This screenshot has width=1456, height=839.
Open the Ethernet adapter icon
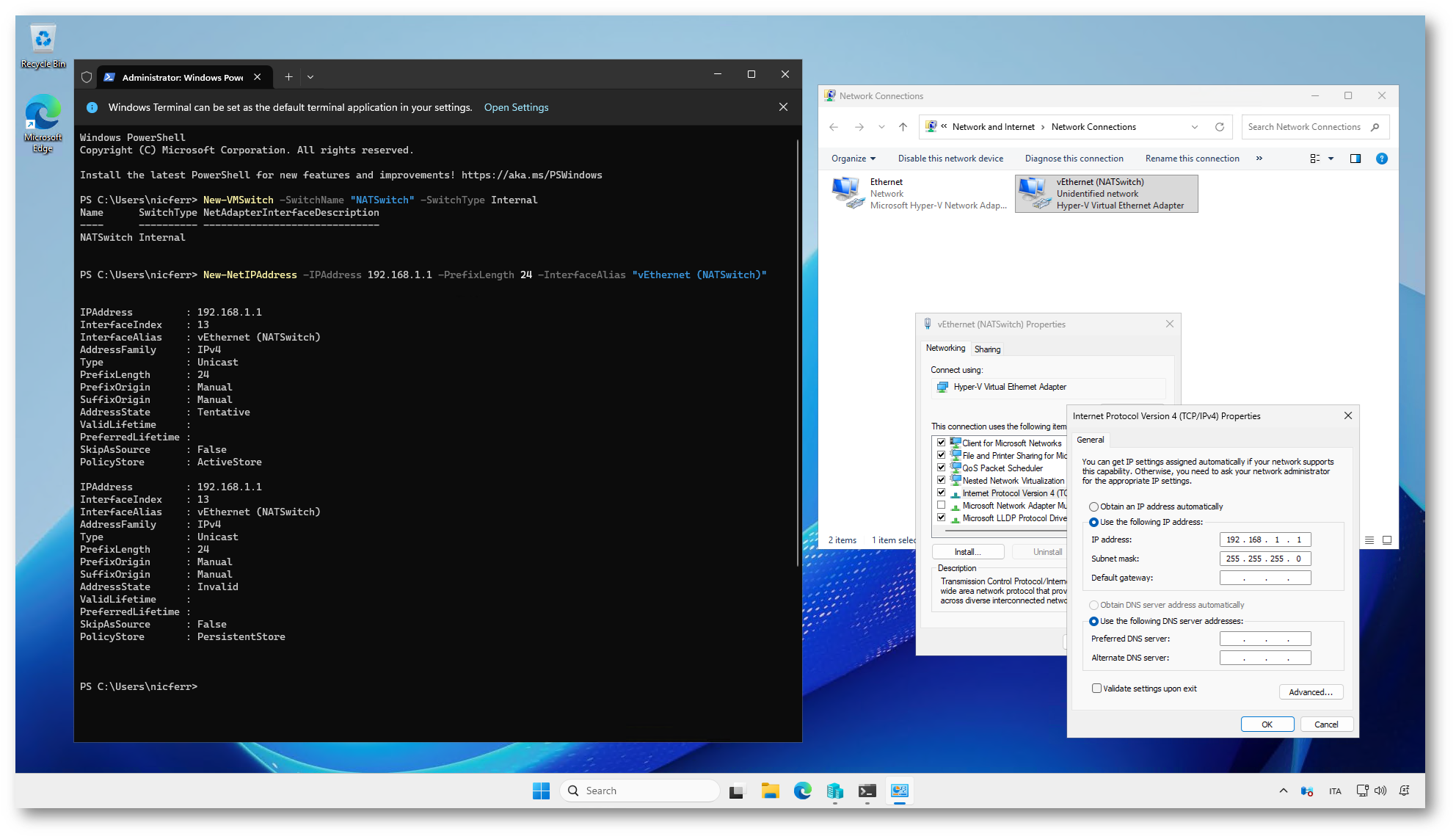tap(848, 193)
